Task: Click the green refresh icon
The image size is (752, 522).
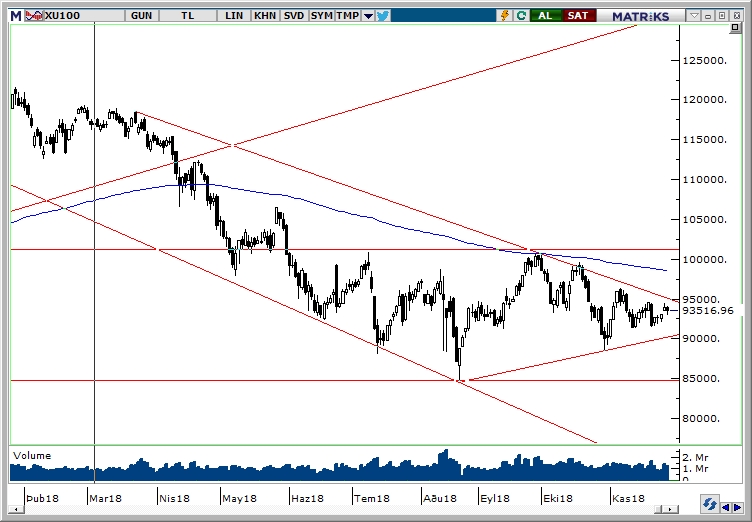Action: pos(521,16)
